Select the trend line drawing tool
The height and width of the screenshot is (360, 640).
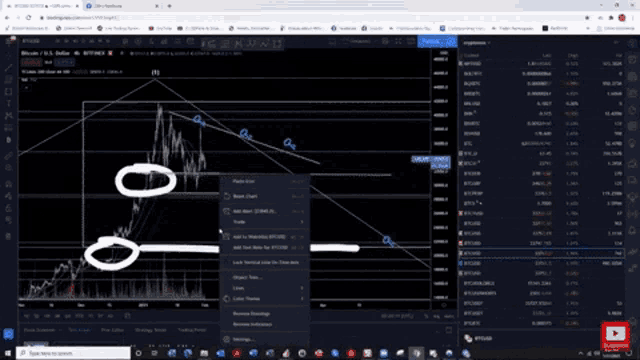8,67
